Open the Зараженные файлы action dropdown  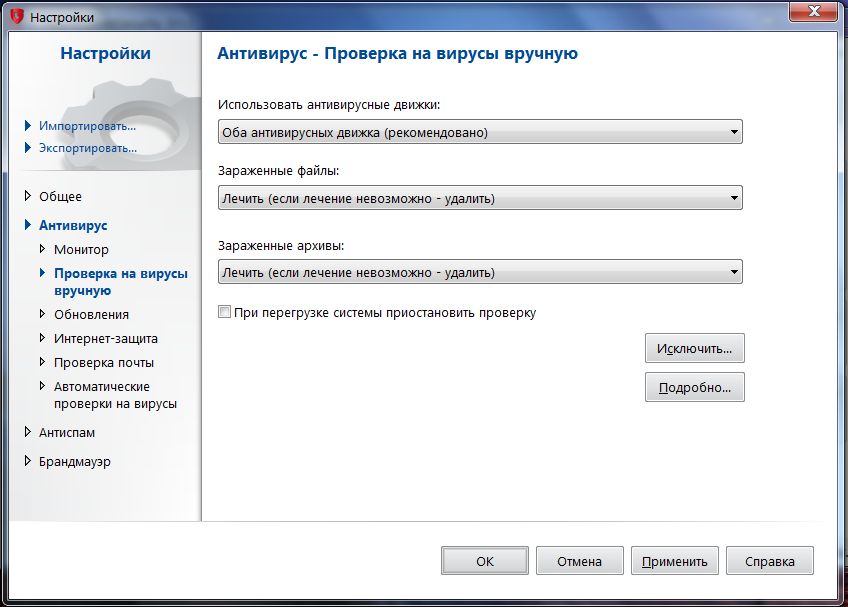(x=480, y=198)
